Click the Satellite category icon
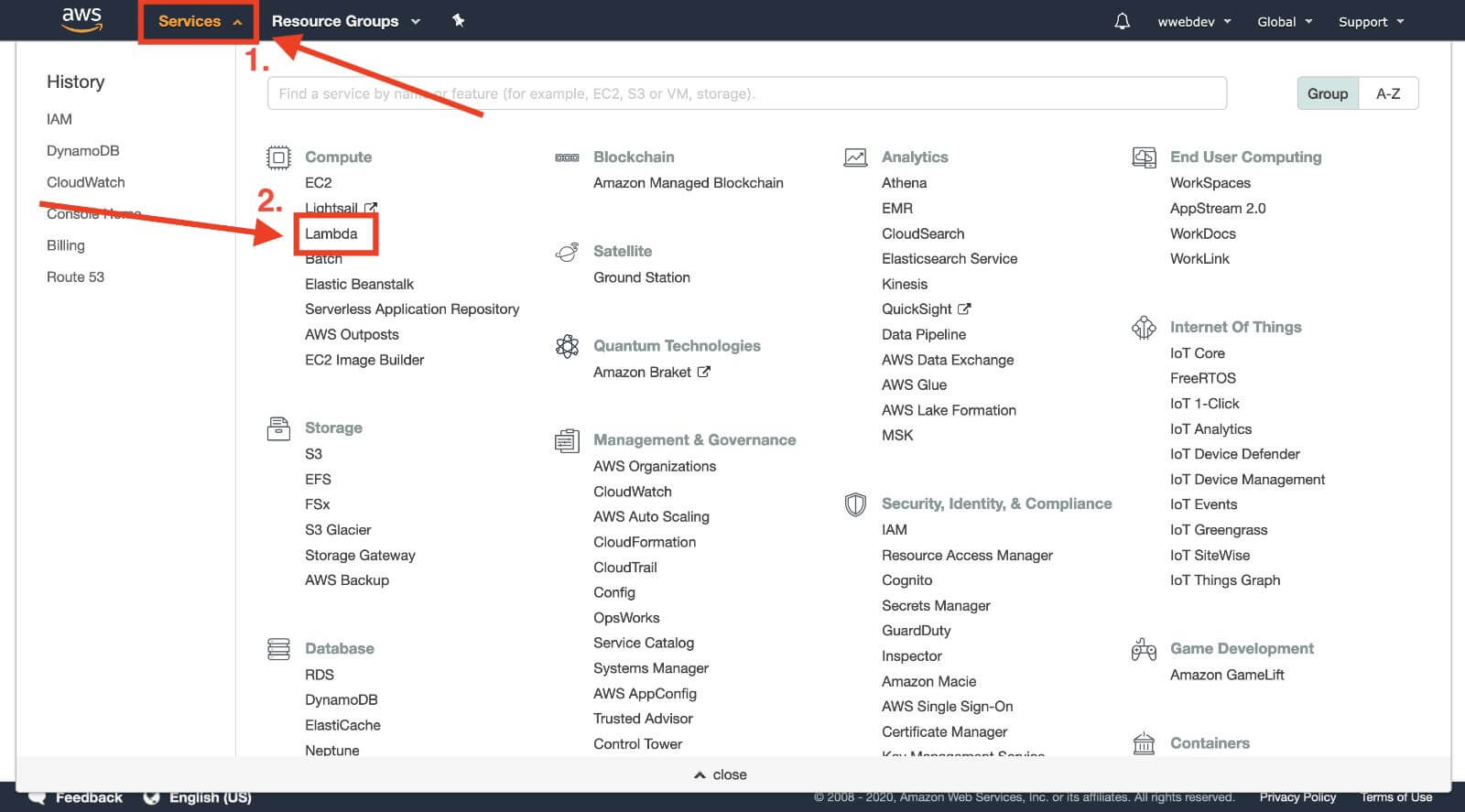This screenshot has height=812, width=1465. (567, 252)
